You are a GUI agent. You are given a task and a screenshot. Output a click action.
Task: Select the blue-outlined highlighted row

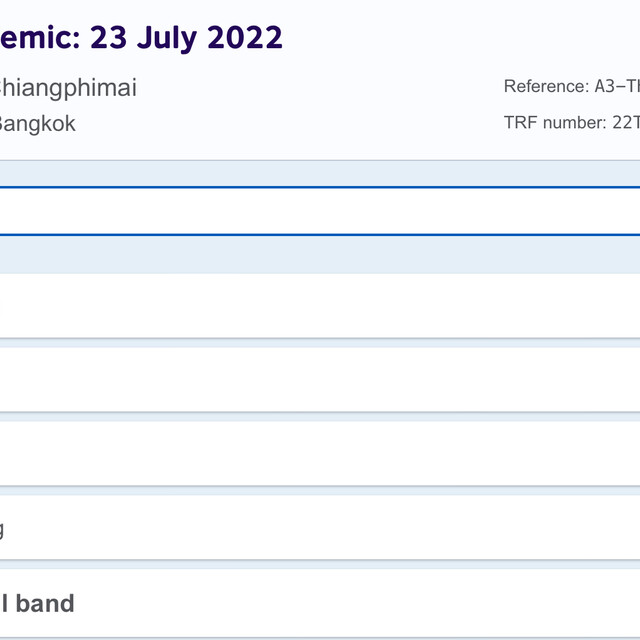tap(320, 211)
